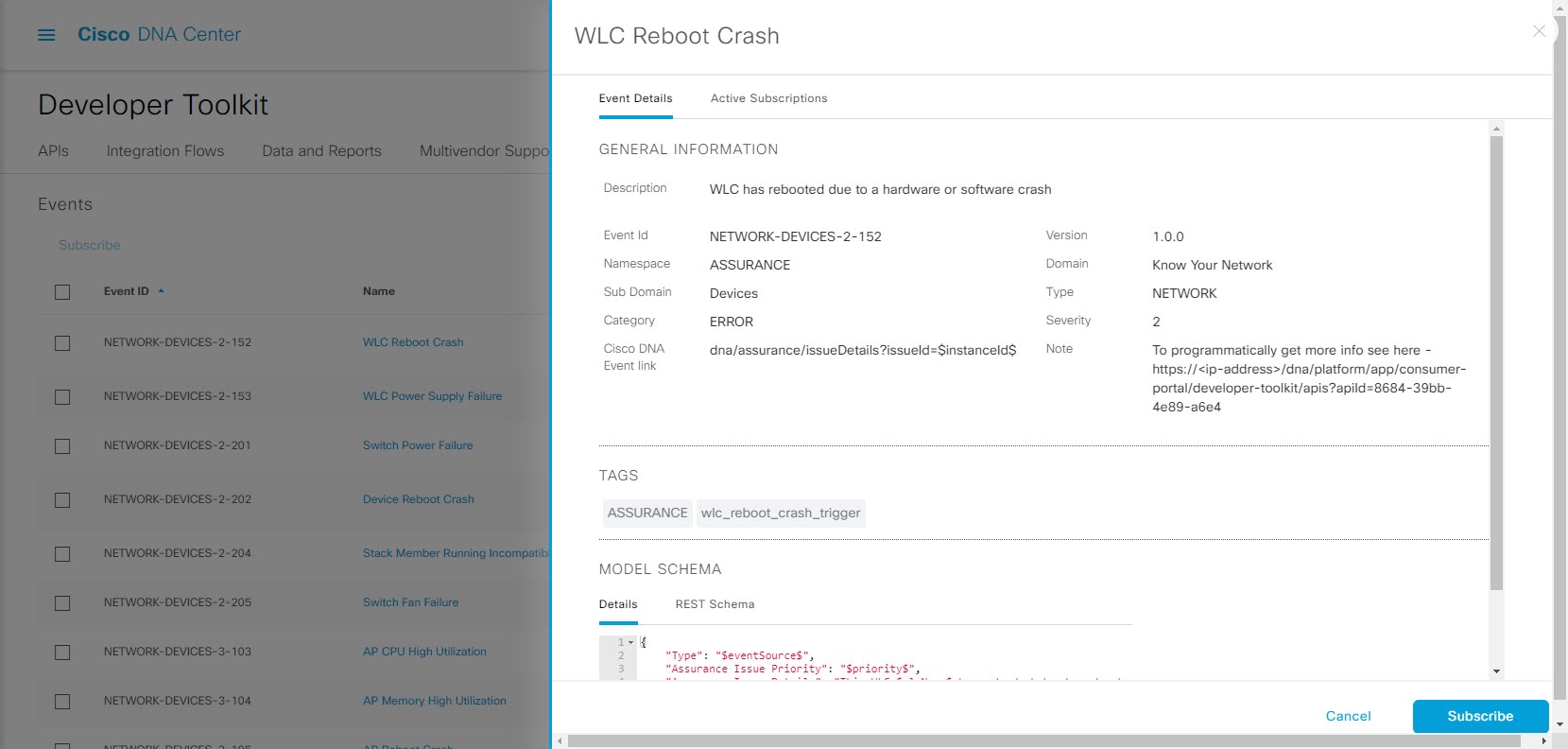1568x749 pixels.
Task: Click the Know Your Network domain value
Action: (1212, 265)
